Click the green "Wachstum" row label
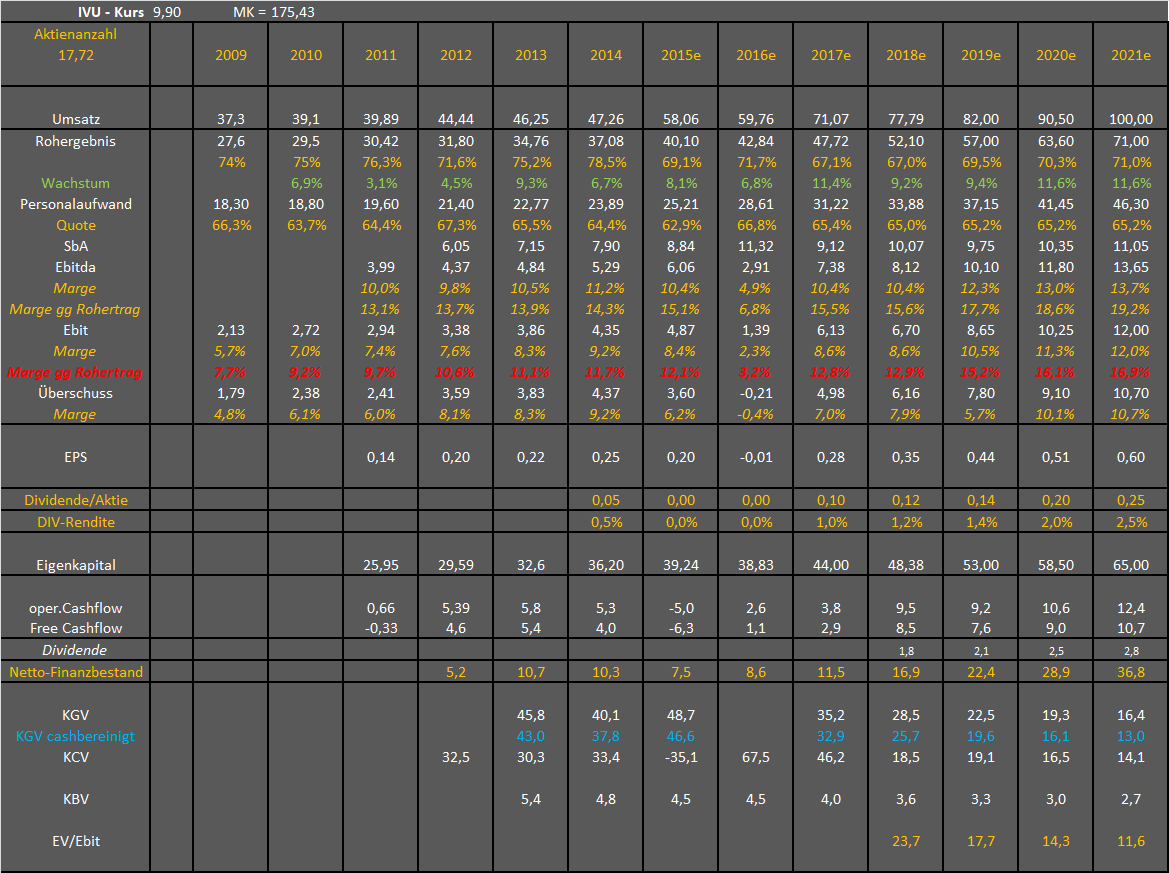1169x873 pixels. coord(75,183)
